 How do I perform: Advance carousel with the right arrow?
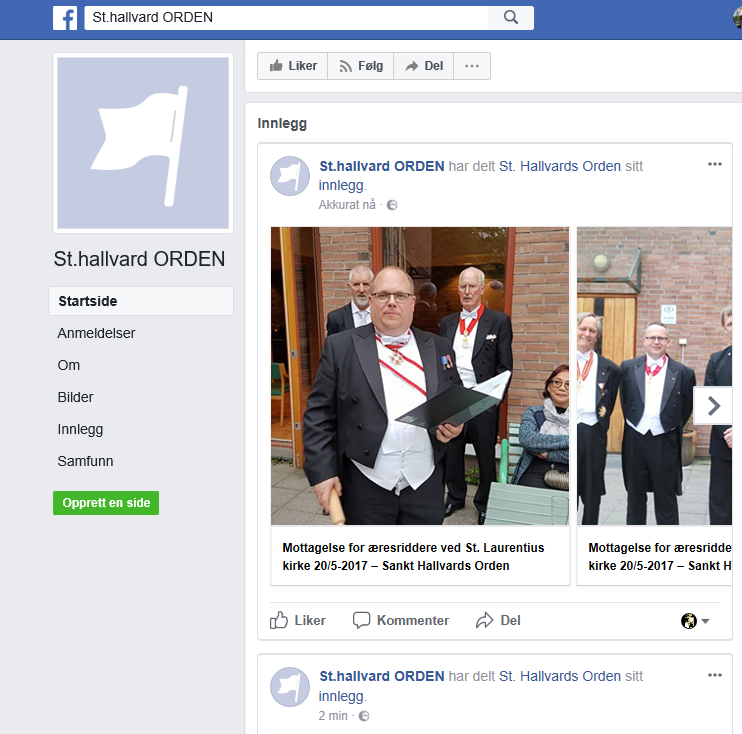(713, 406)
